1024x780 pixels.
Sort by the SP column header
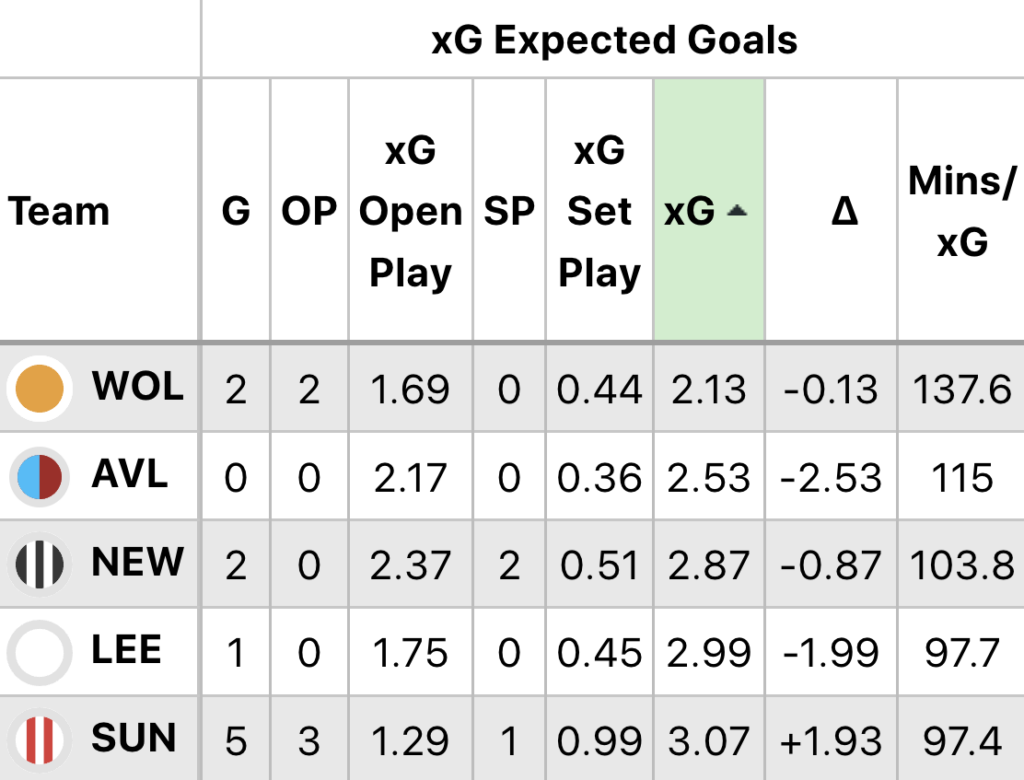(x=509, y=211)
